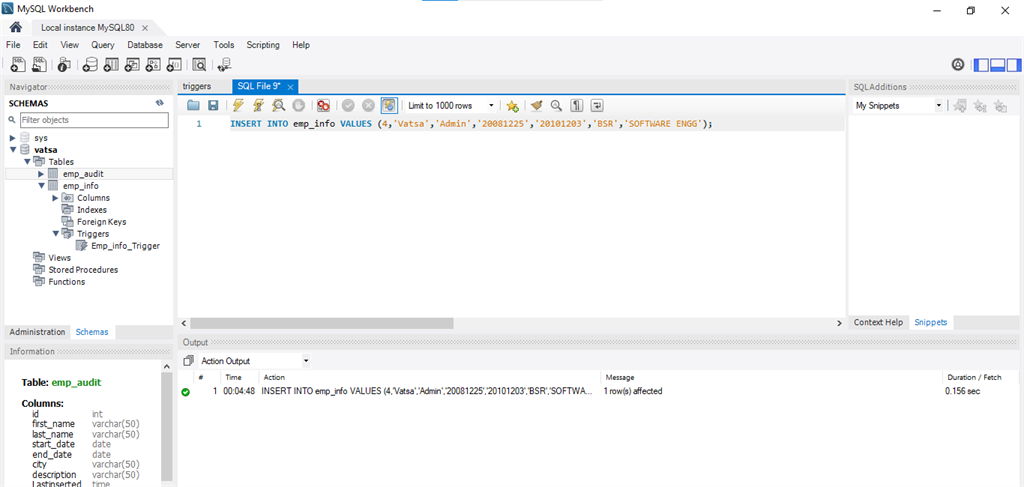1024x487 pixels.
Task: Select Stored Procedures node
Action: (83, 270)
